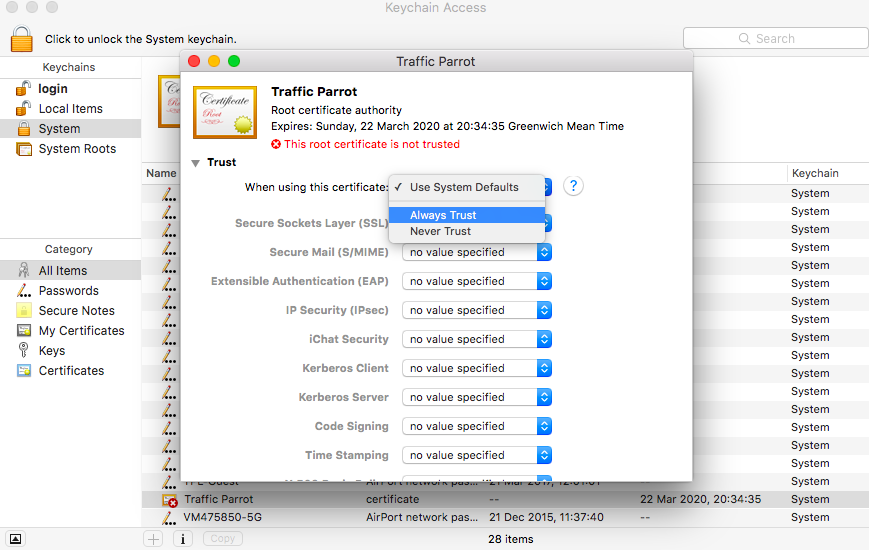Select the Keys category

[52, 350]
